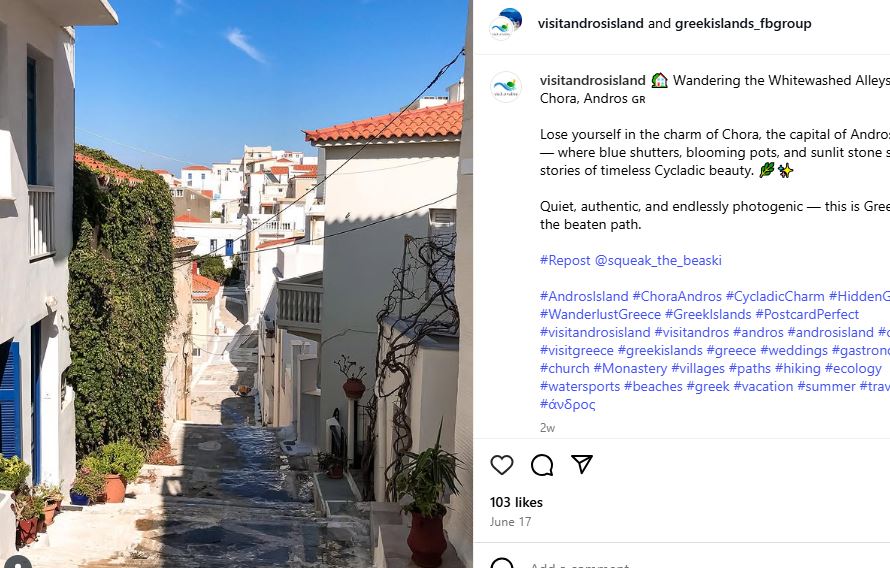The image size is (890, 568).
Task: View the list of 103 likes
Action: click(516, 502)
